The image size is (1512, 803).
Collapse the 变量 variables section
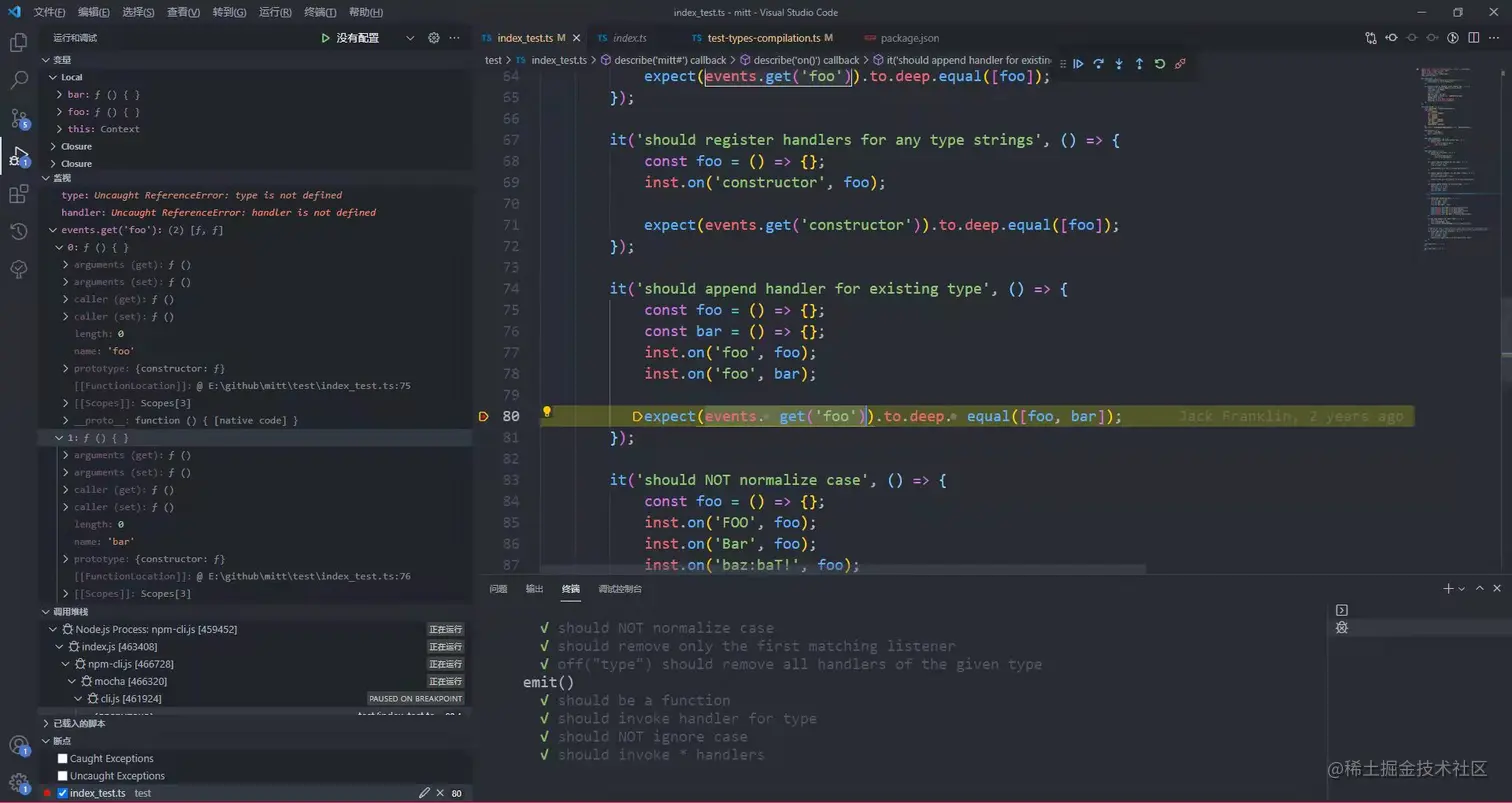click(45, 60)
